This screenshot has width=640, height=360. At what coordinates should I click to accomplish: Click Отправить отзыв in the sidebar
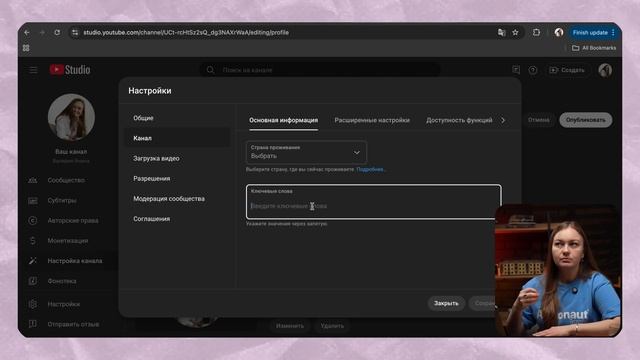[73, 324]
